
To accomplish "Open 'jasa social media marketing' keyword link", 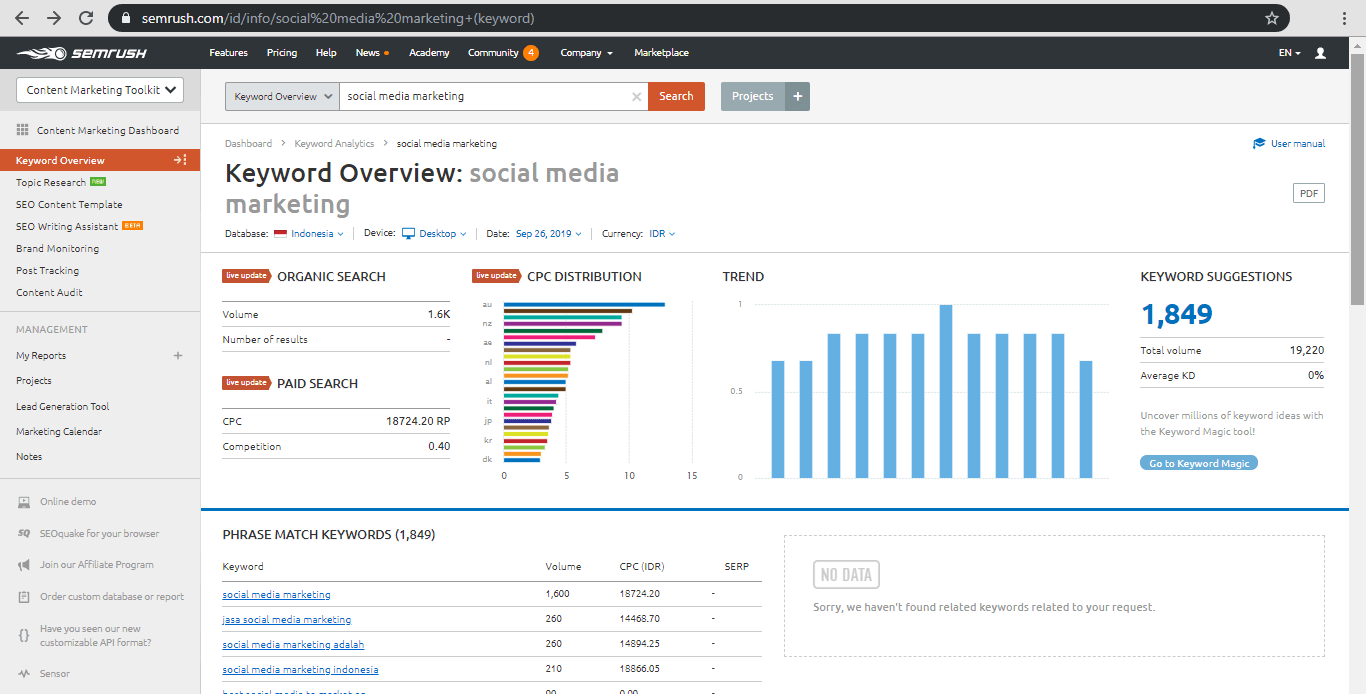I will coord(287,619).
